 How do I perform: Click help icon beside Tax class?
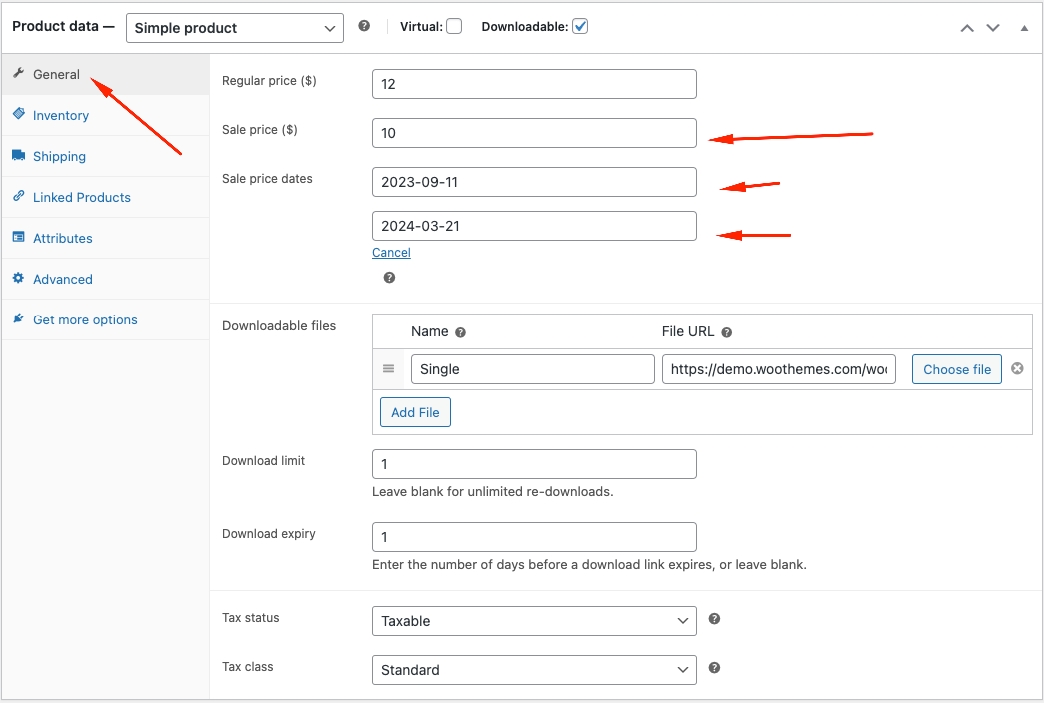coord(714,668)
